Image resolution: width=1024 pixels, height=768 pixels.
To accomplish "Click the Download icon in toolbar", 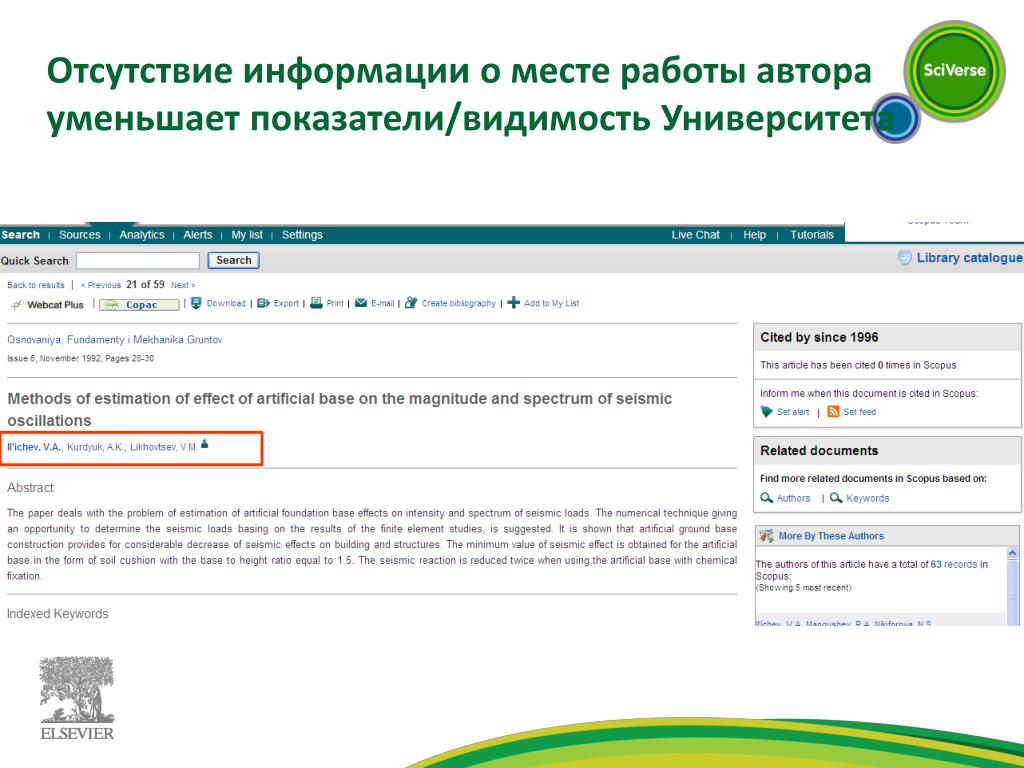I will click(x=196, y=303).
